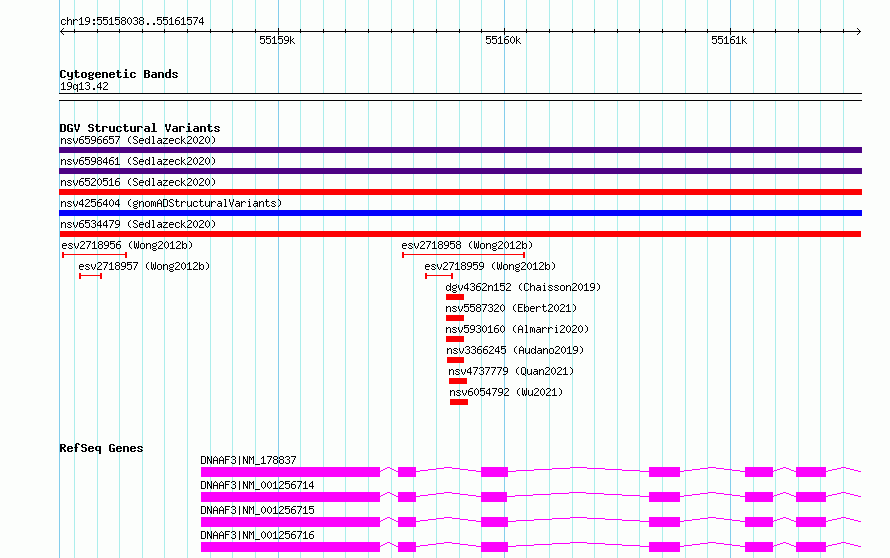The image size is (890, 558).
Task: Select the purple nsv6596657 variant bar
Action: (460, 150)
